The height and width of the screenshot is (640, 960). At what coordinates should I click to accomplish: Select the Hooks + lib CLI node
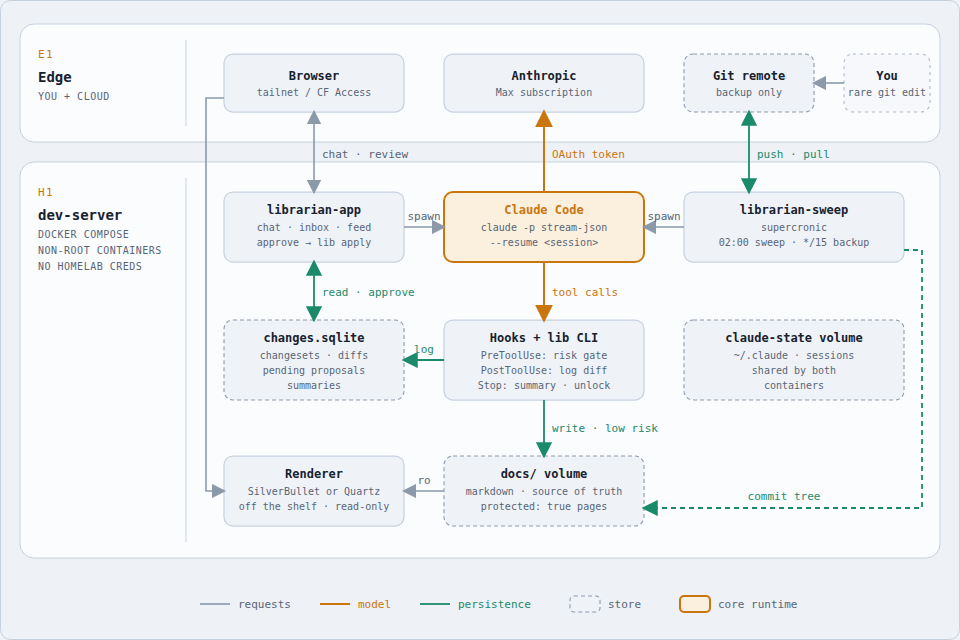coord(544,360)
